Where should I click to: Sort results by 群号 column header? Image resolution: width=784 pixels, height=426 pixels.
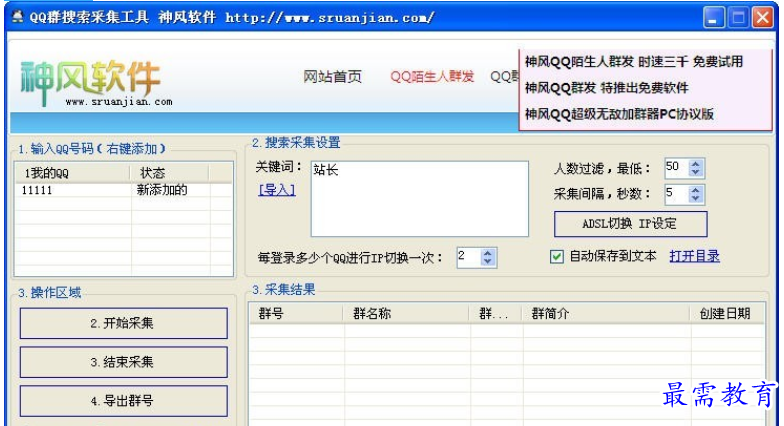[296, 314]
